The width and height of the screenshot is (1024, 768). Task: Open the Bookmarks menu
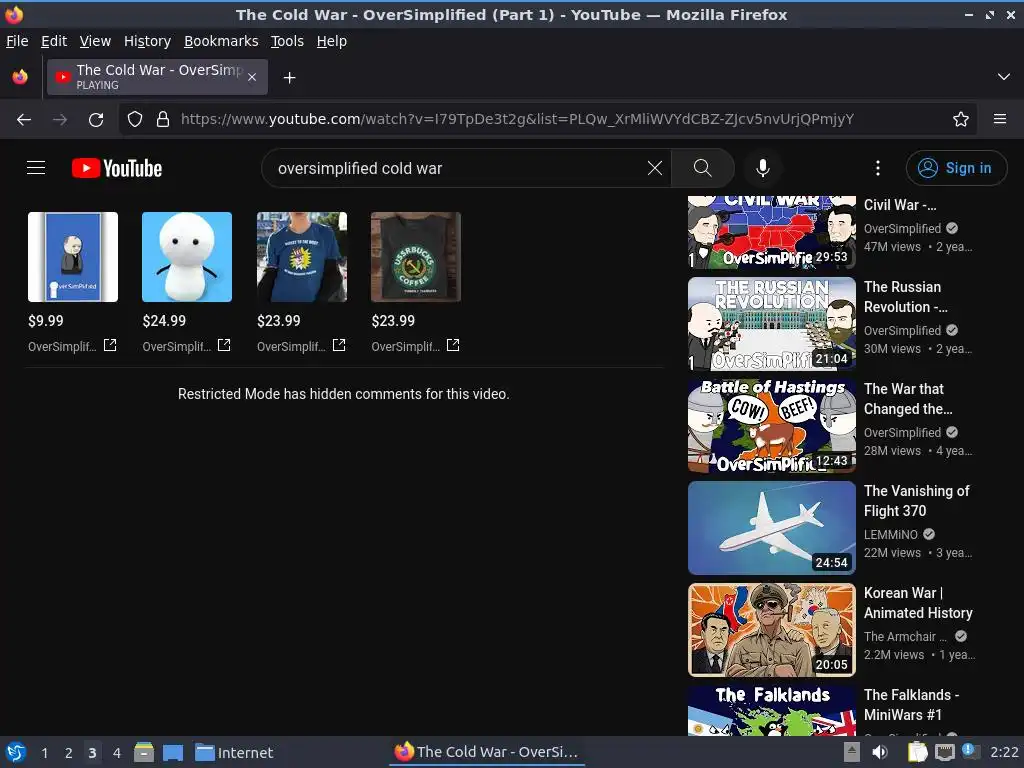point(221,41)
